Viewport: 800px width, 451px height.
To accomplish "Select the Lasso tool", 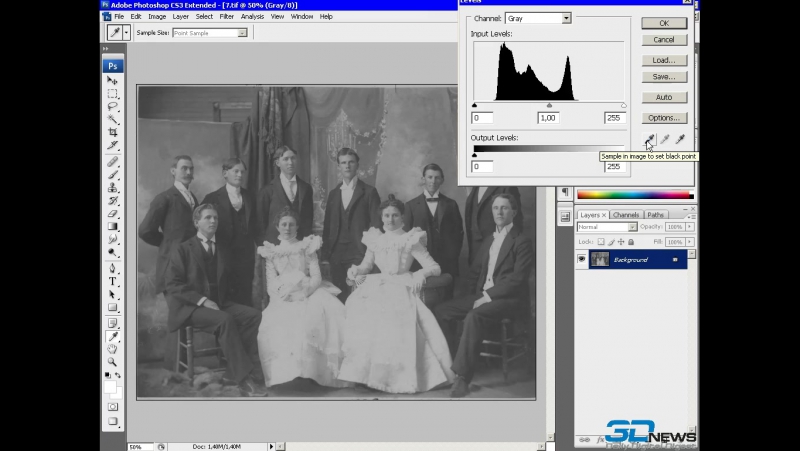I will [112, 106].
